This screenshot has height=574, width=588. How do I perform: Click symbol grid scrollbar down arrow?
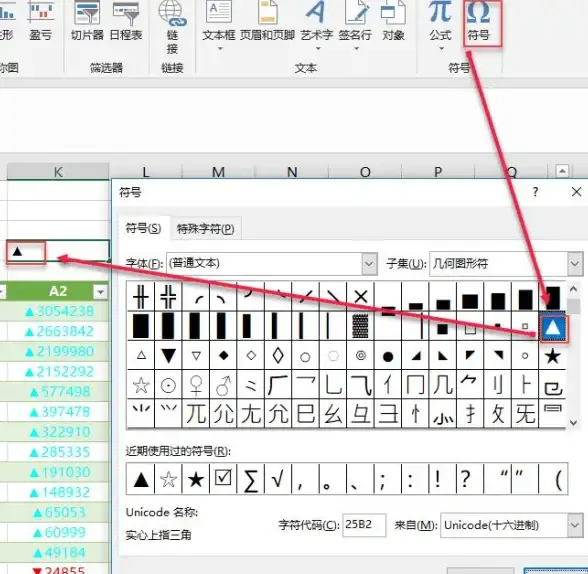[x=573, y=423]
